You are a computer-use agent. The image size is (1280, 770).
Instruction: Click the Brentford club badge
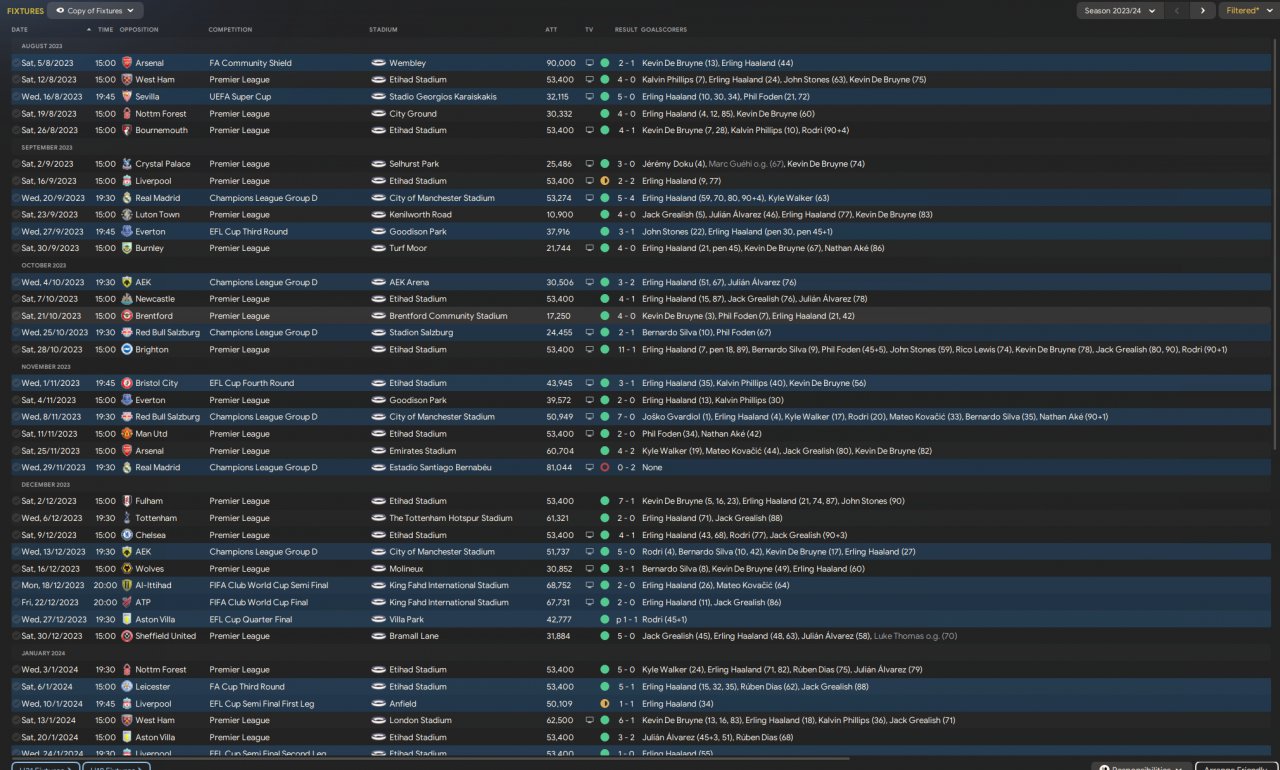point(127,316)
